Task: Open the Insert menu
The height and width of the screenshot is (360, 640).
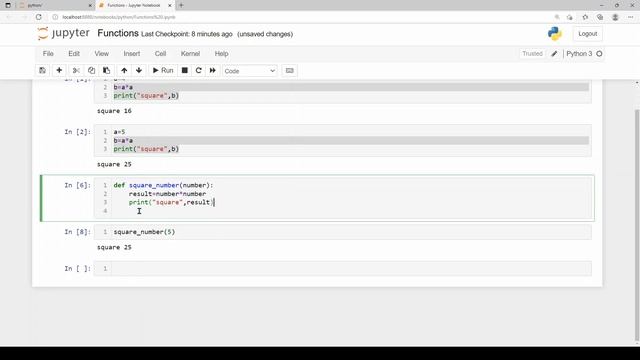Action: pyautogui.click(x=132, y=53)
